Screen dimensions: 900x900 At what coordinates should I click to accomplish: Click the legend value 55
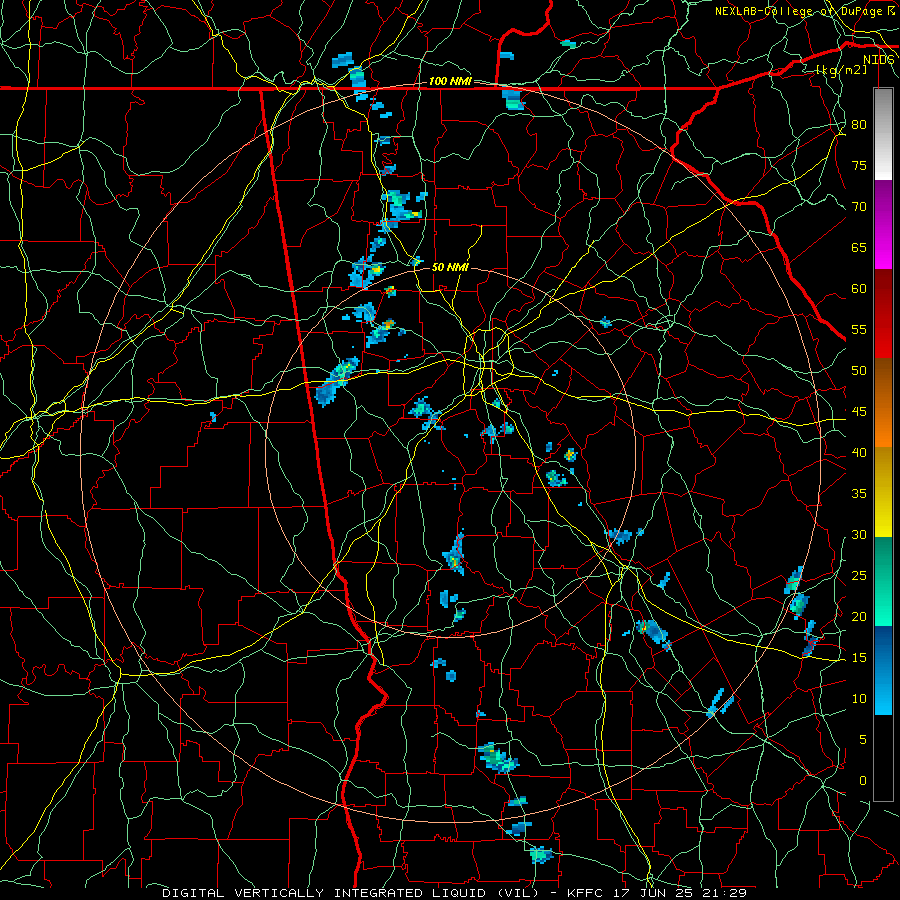(x=859, y=329)
